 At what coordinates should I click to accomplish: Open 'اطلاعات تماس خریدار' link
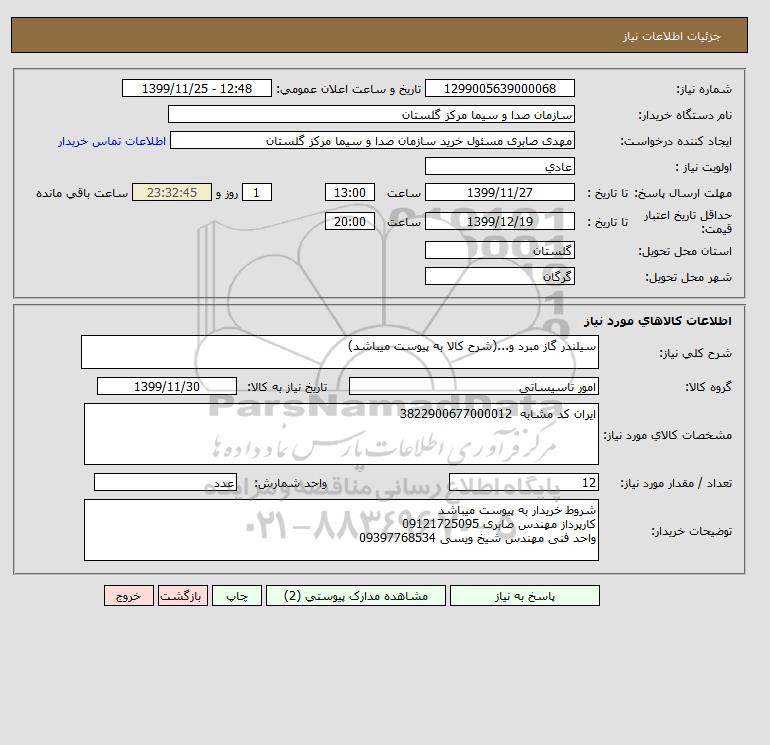coord(112,141)
